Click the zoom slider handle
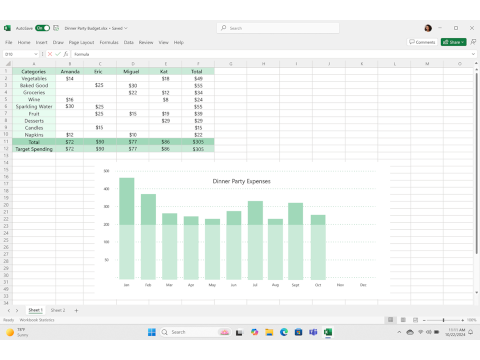 443,320
